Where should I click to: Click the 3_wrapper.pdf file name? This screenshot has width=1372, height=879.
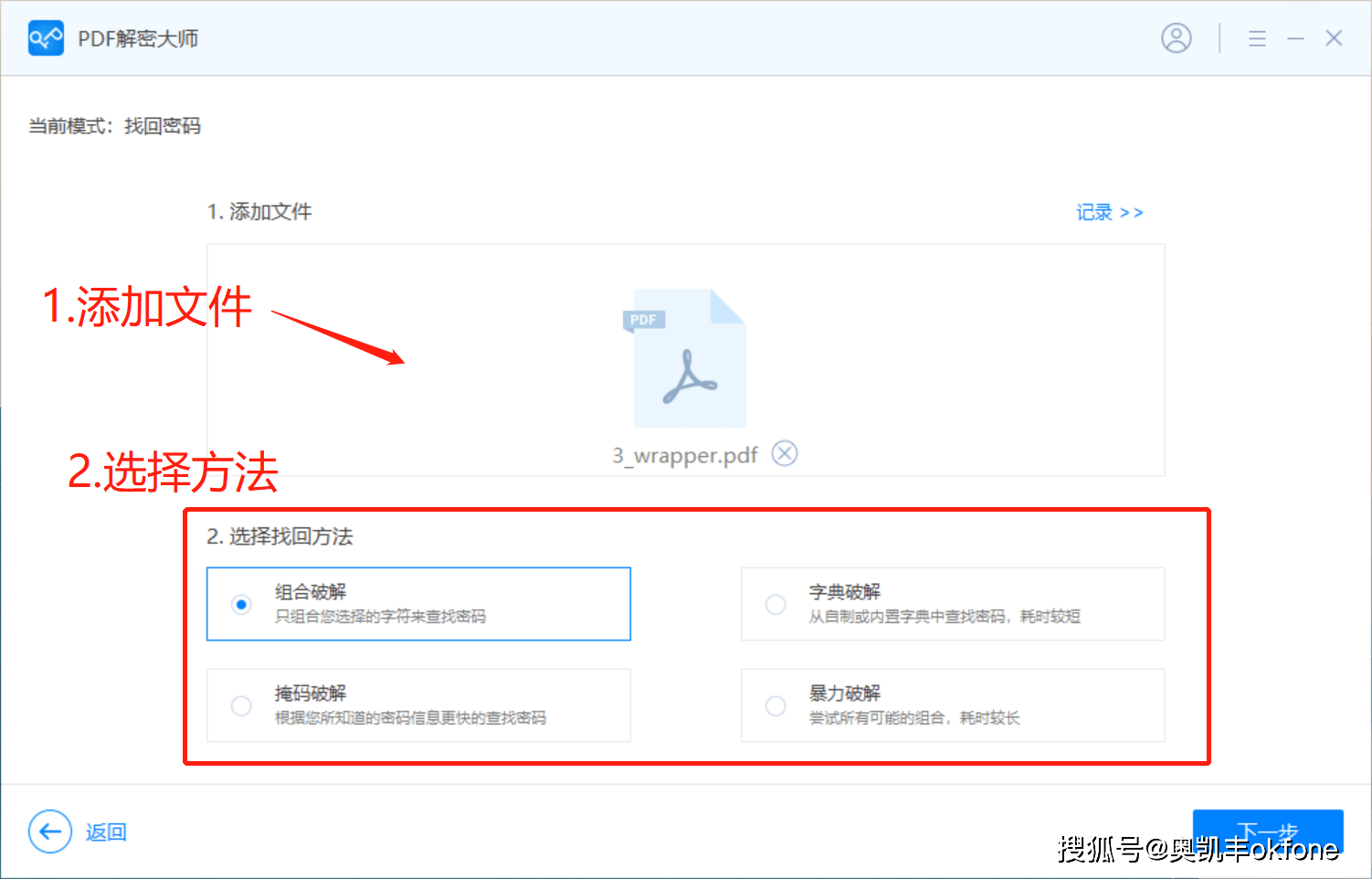point(685,455)
